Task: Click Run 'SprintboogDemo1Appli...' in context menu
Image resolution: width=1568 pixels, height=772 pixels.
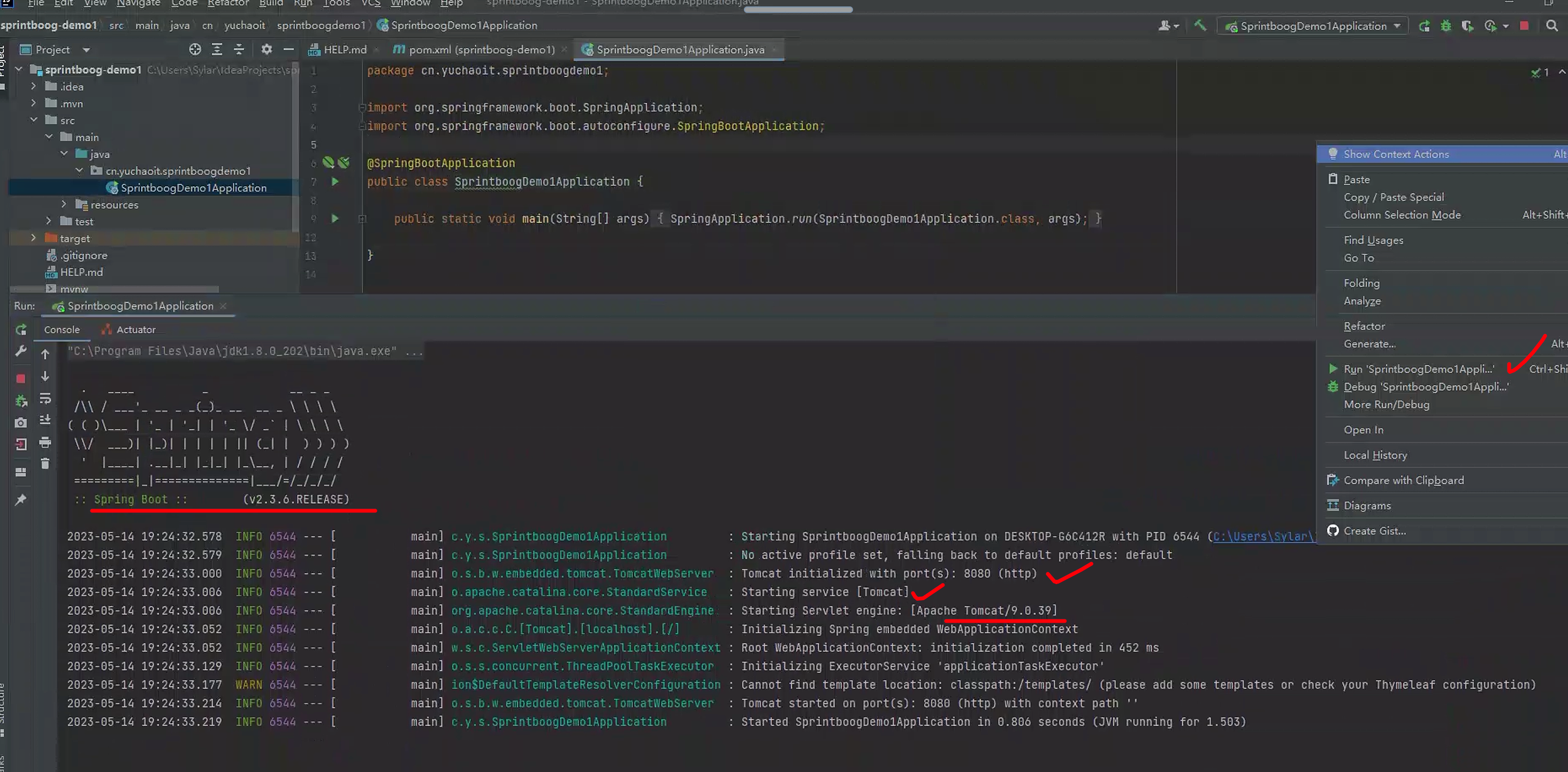Action: (x=1418, y=369)
